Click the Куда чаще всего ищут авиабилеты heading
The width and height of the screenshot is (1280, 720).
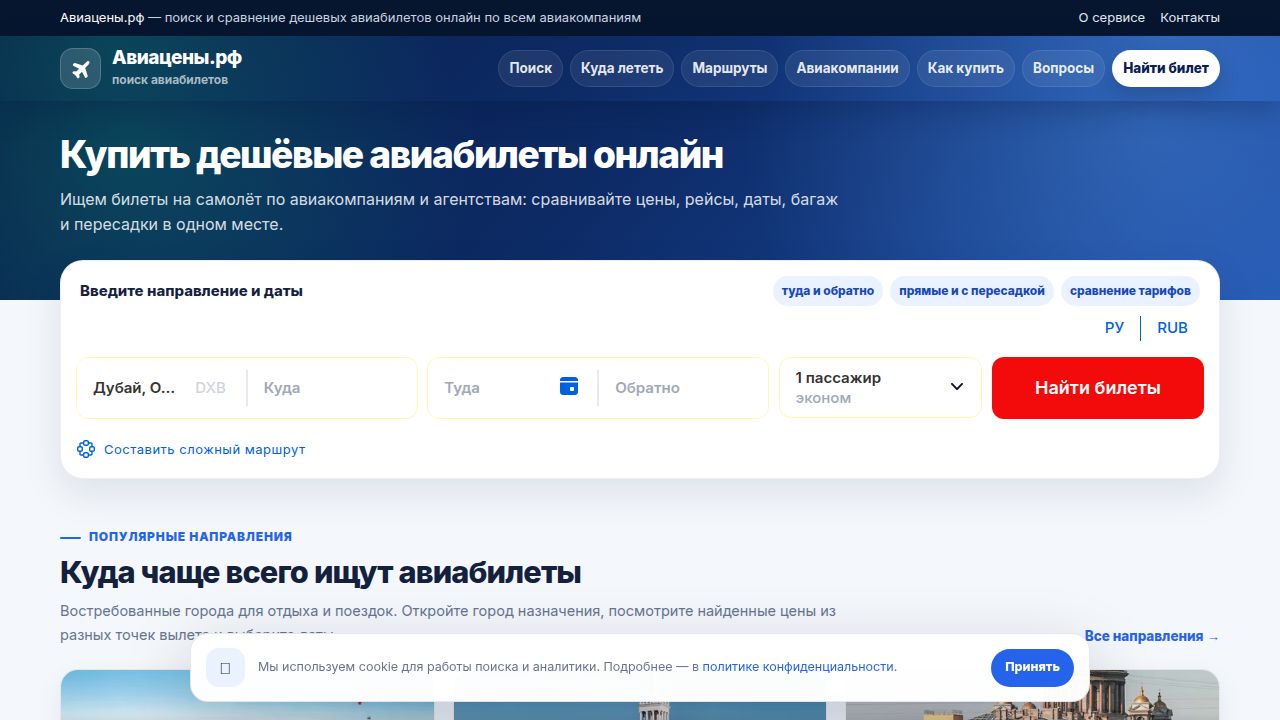pos(320,573)
